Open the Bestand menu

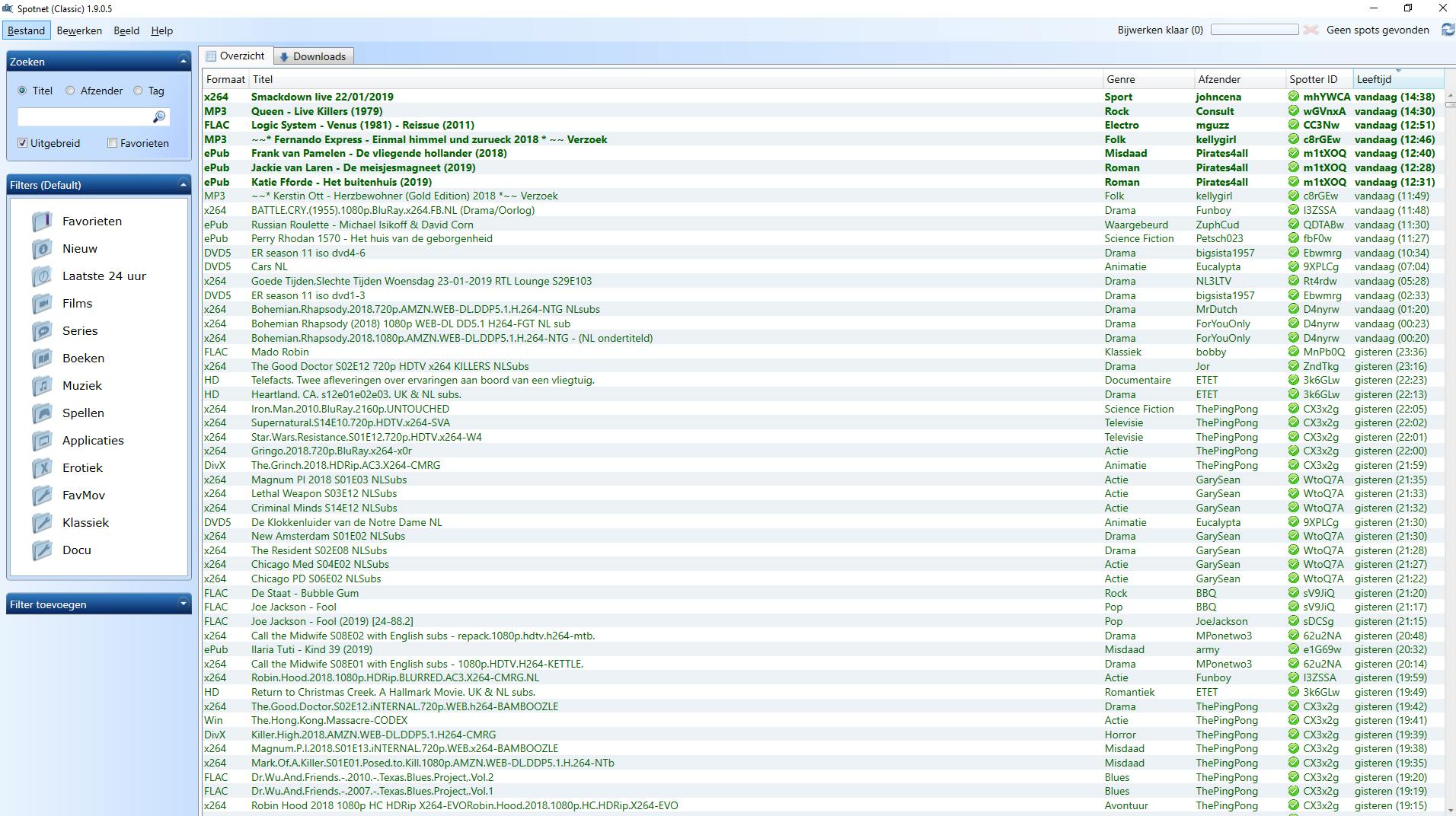point(26,30)
